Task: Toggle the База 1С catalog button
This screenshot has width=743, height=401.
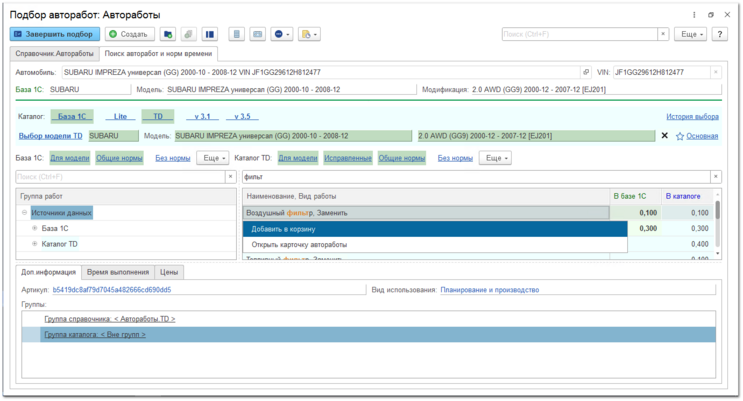Action: coord(72,116)
